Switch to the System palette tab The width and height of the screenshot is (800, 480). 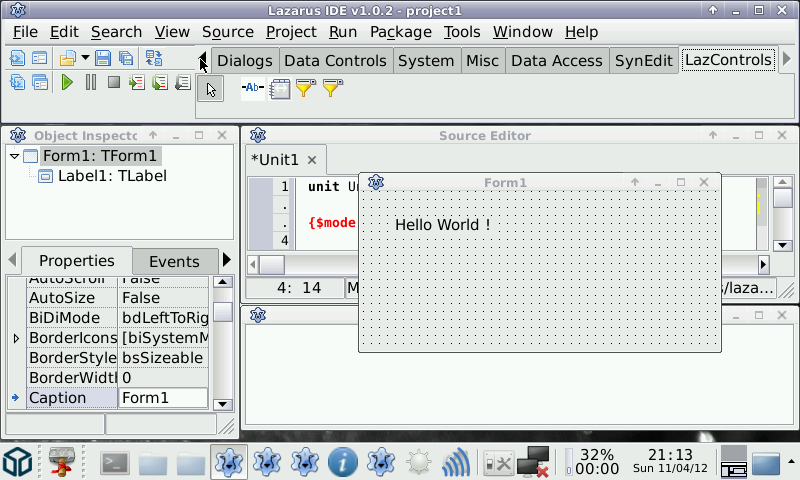(426, 60)
